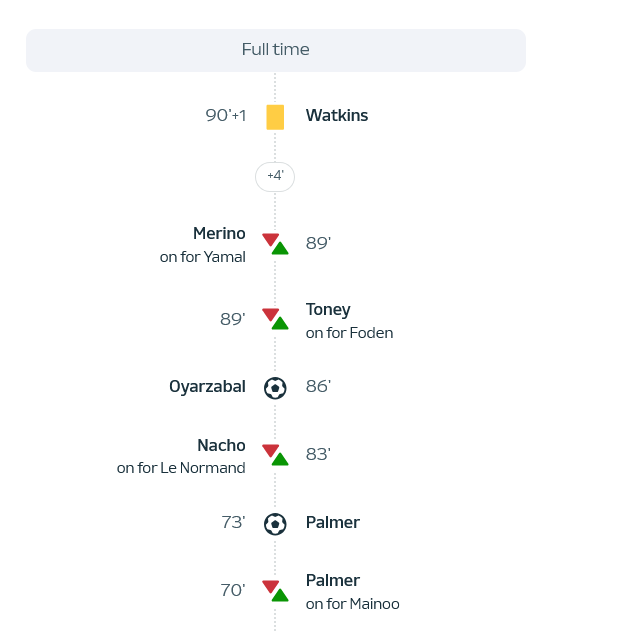This screenshot has height=632, width=617.
Task: Click the substitution arrows for Nacho
Action: click(x=275, y=455)
